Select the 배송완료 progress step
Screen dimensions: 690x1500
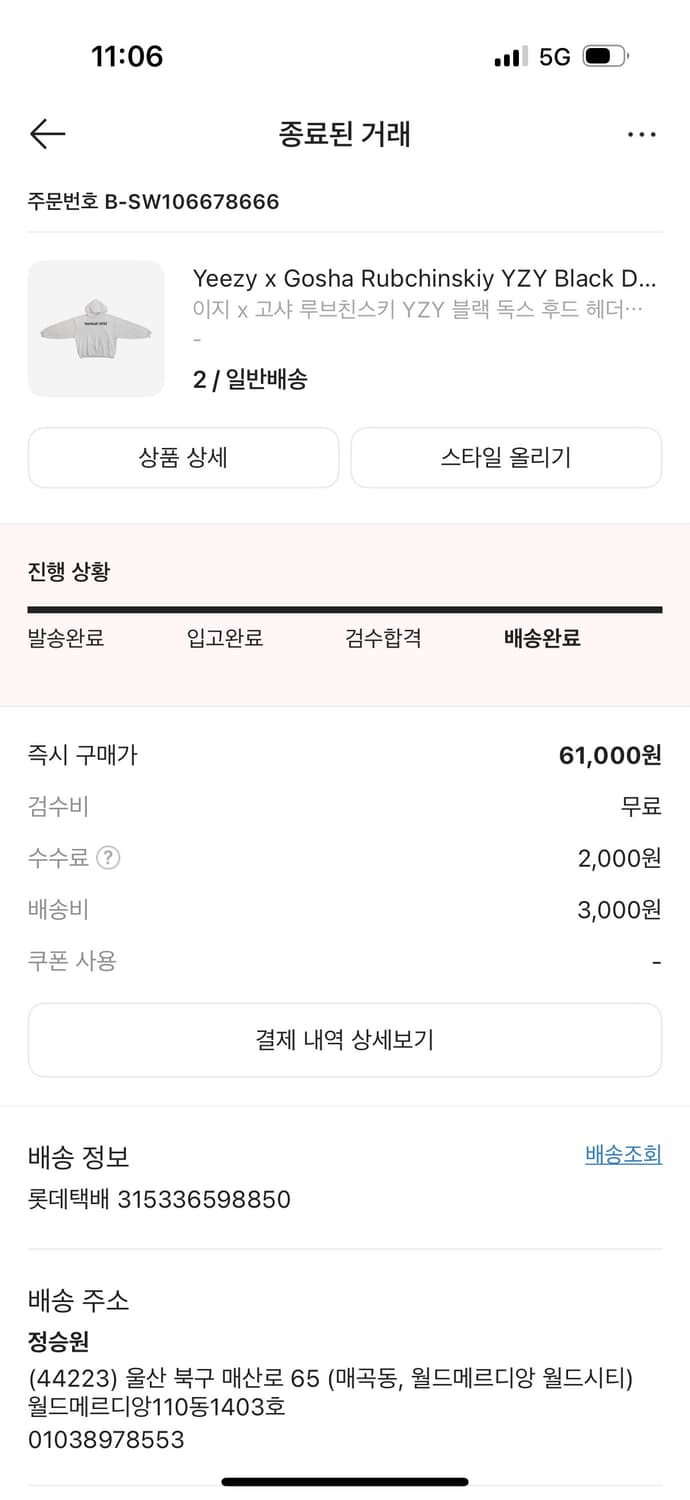point(542,638)
